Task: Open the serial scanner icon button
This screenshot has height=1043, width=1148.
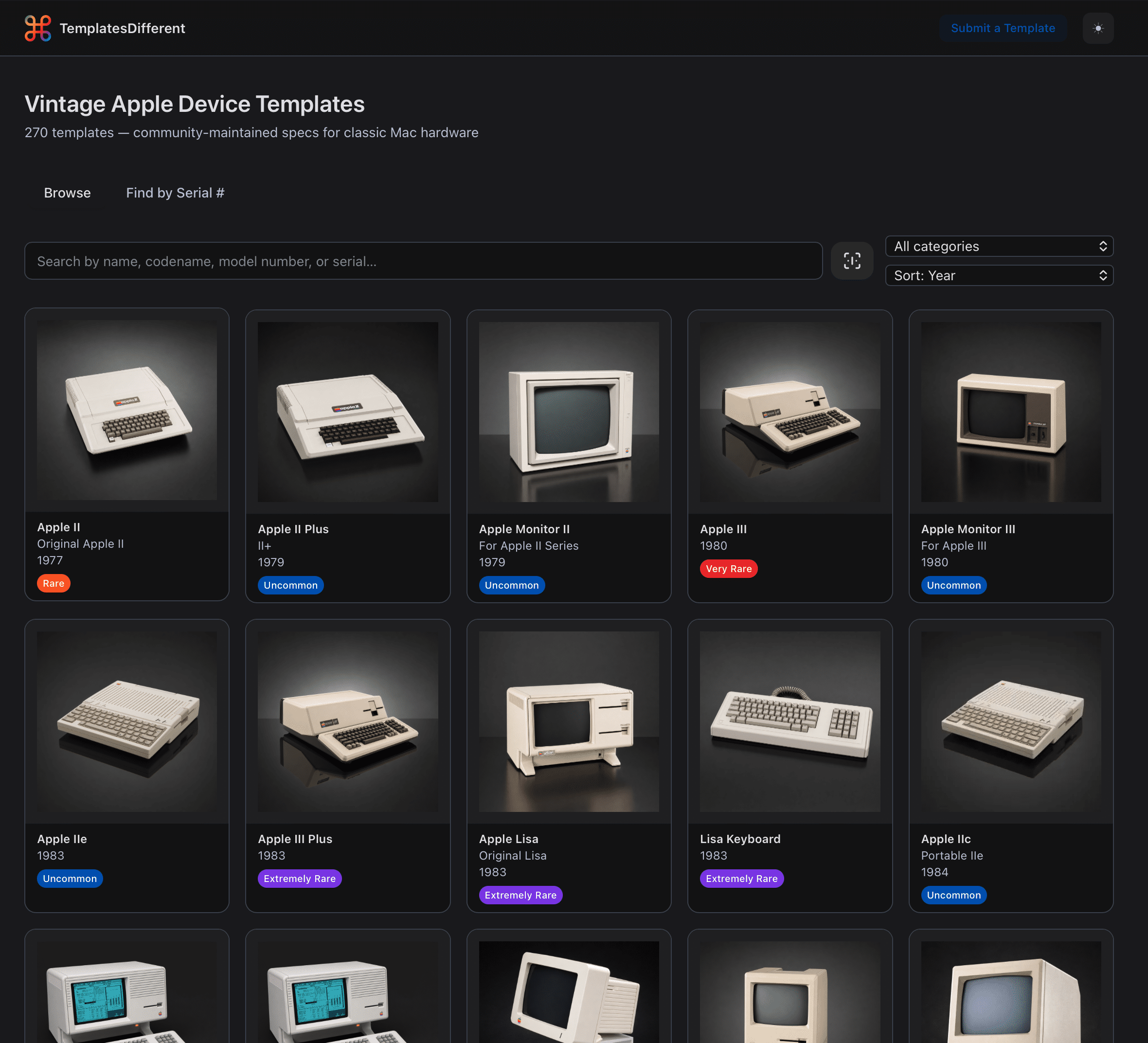Action: pyautogui.click(x=852, y=261)
